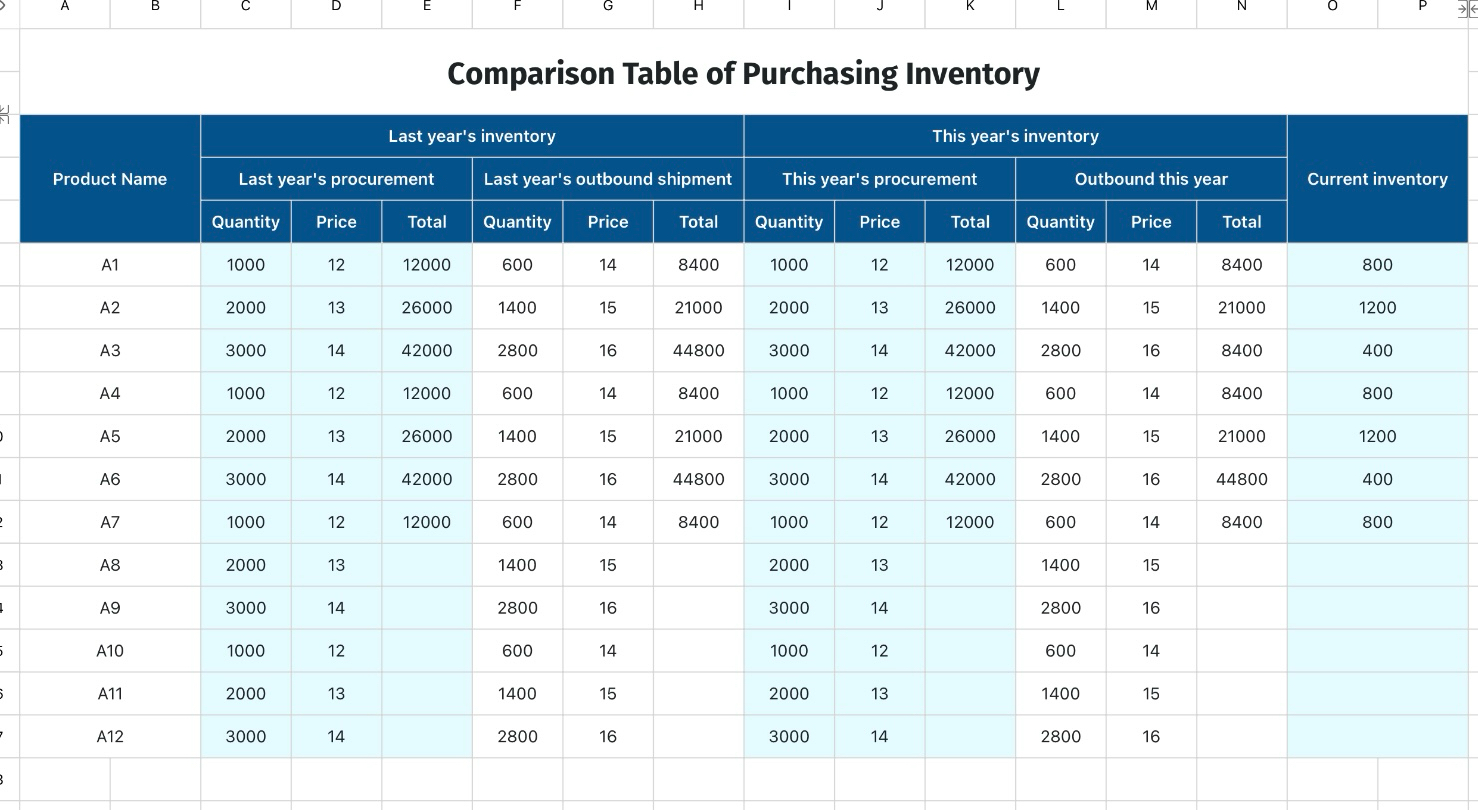Click the 'Last year's procurement' subheader

click(x=336, y=179)
